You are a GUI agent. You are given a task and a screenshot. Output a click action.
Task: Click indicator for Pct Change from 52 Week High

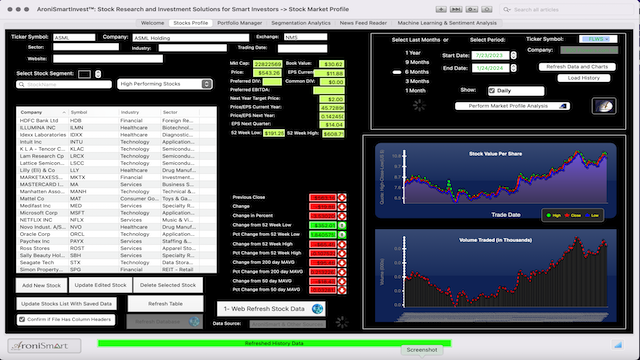[x=342, y=253]
